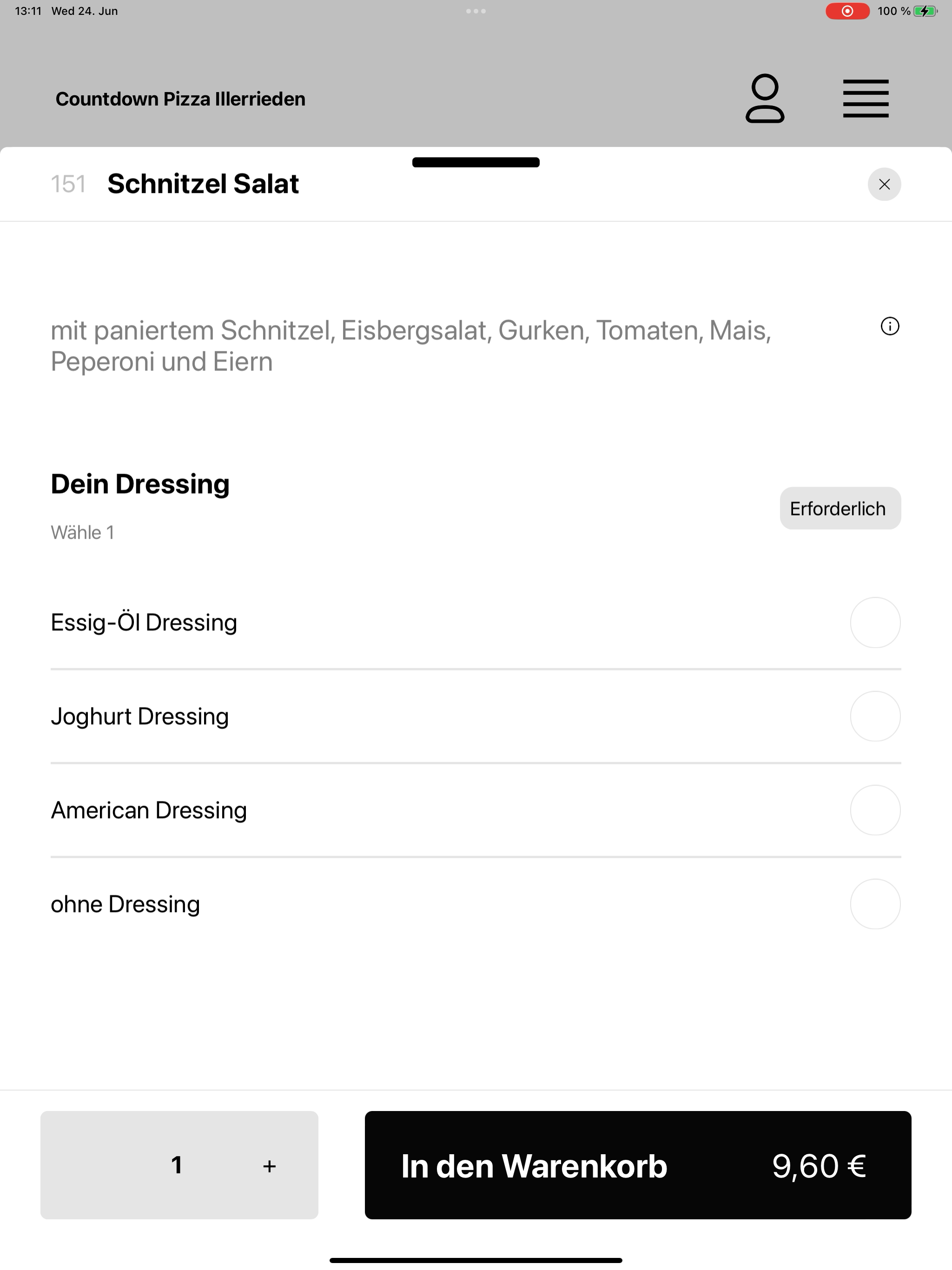Viewport: 952px width, 1270px height.
Task: Tap the screen recording indicator in status bar
Action: 847,11
